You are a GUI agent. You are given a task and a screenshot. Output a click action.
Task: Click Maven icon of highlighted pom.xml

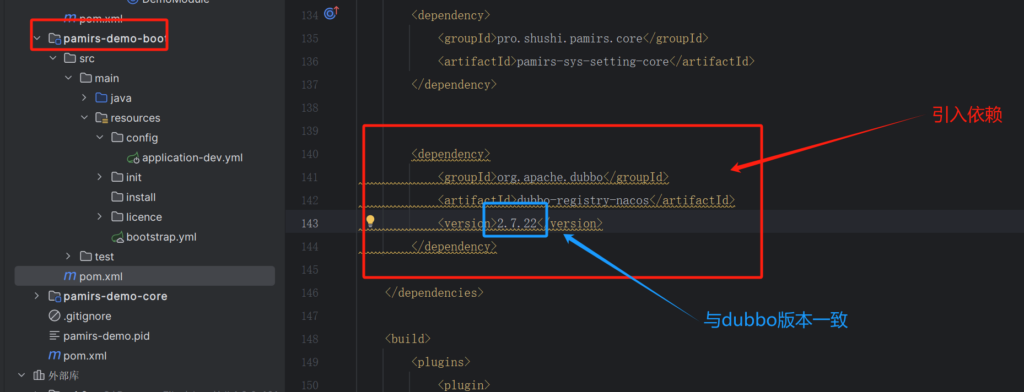(x=70, y=276)
